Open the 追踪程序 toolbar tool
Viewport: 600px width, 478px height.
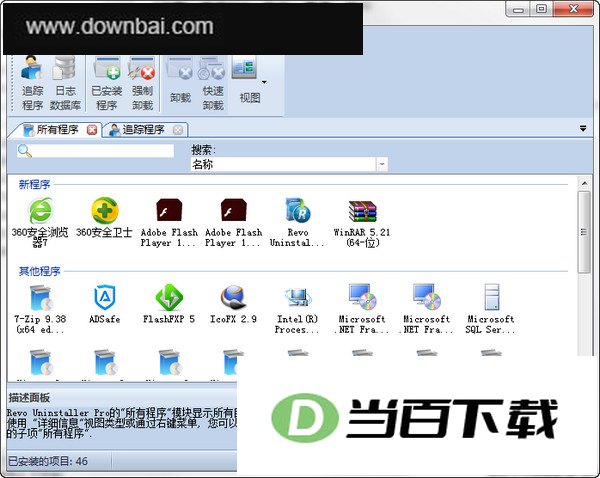[33, 83]
